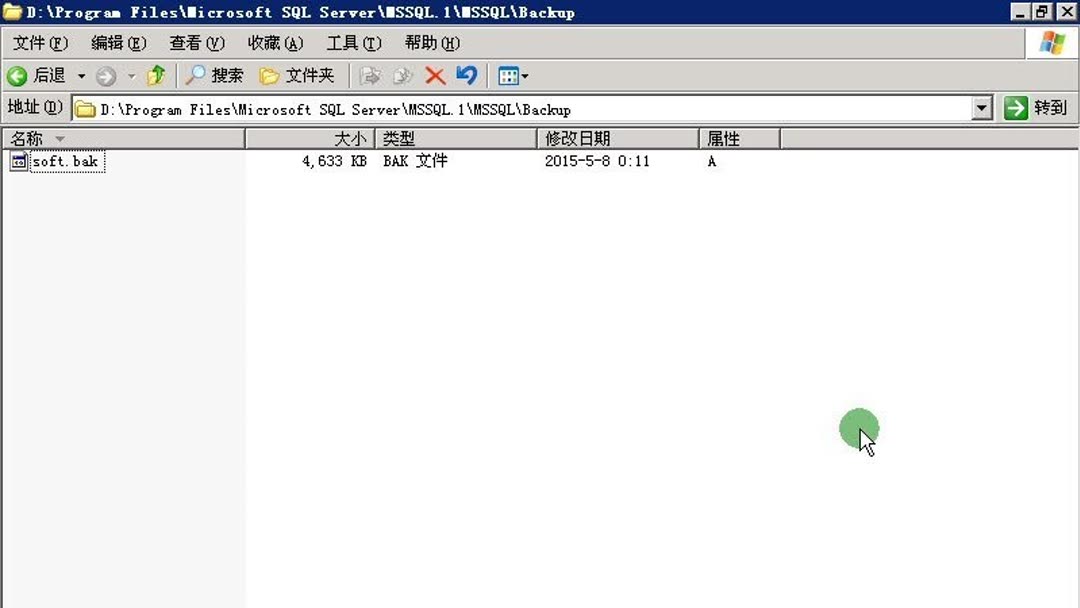Open the Views dropdown arrow
The height and width of the screenshot is (608, 1080).
(x=523, y=75)
